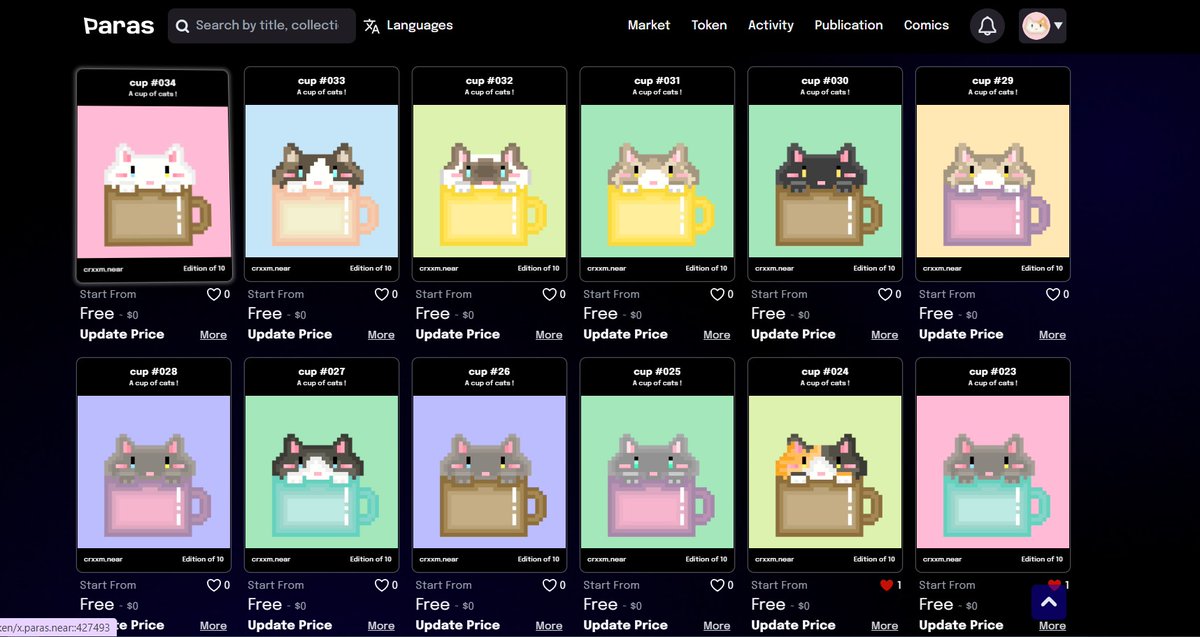Click Update Price for cup #032
1200x637 pixels.
[458, 334]
